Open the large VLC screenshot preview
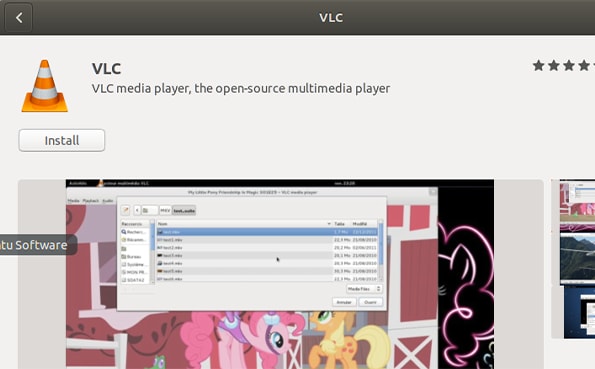 click(x=280, y=274)
